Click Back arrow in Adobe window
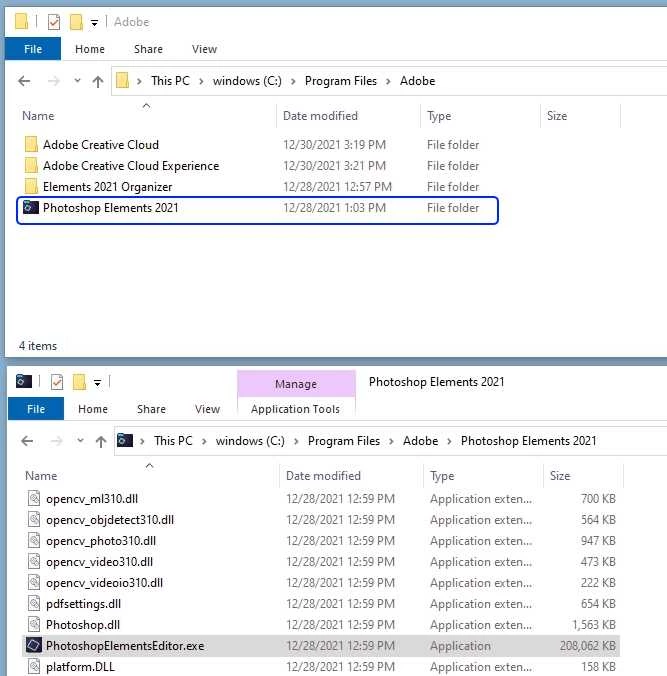The width and height of the screenshot is (667, 676). [x=24, y=81]
